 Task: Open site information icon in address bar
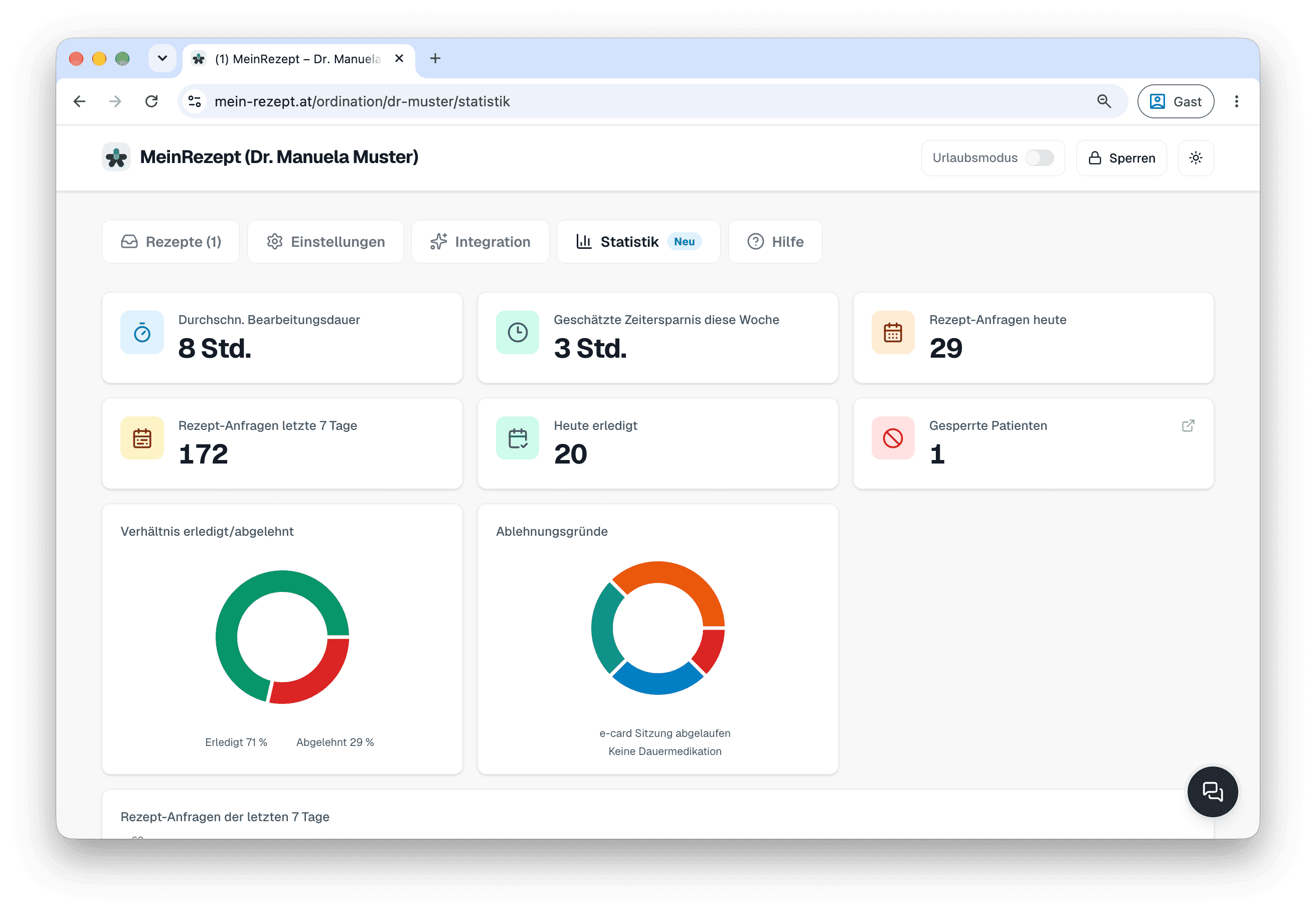tap(195, 102)
